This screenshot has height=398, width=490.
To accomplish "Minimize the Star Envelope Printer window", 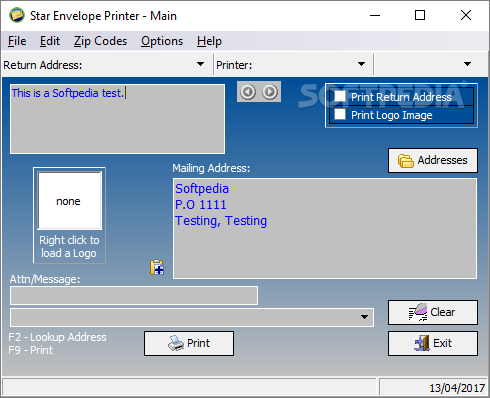I will pos(375,15).
